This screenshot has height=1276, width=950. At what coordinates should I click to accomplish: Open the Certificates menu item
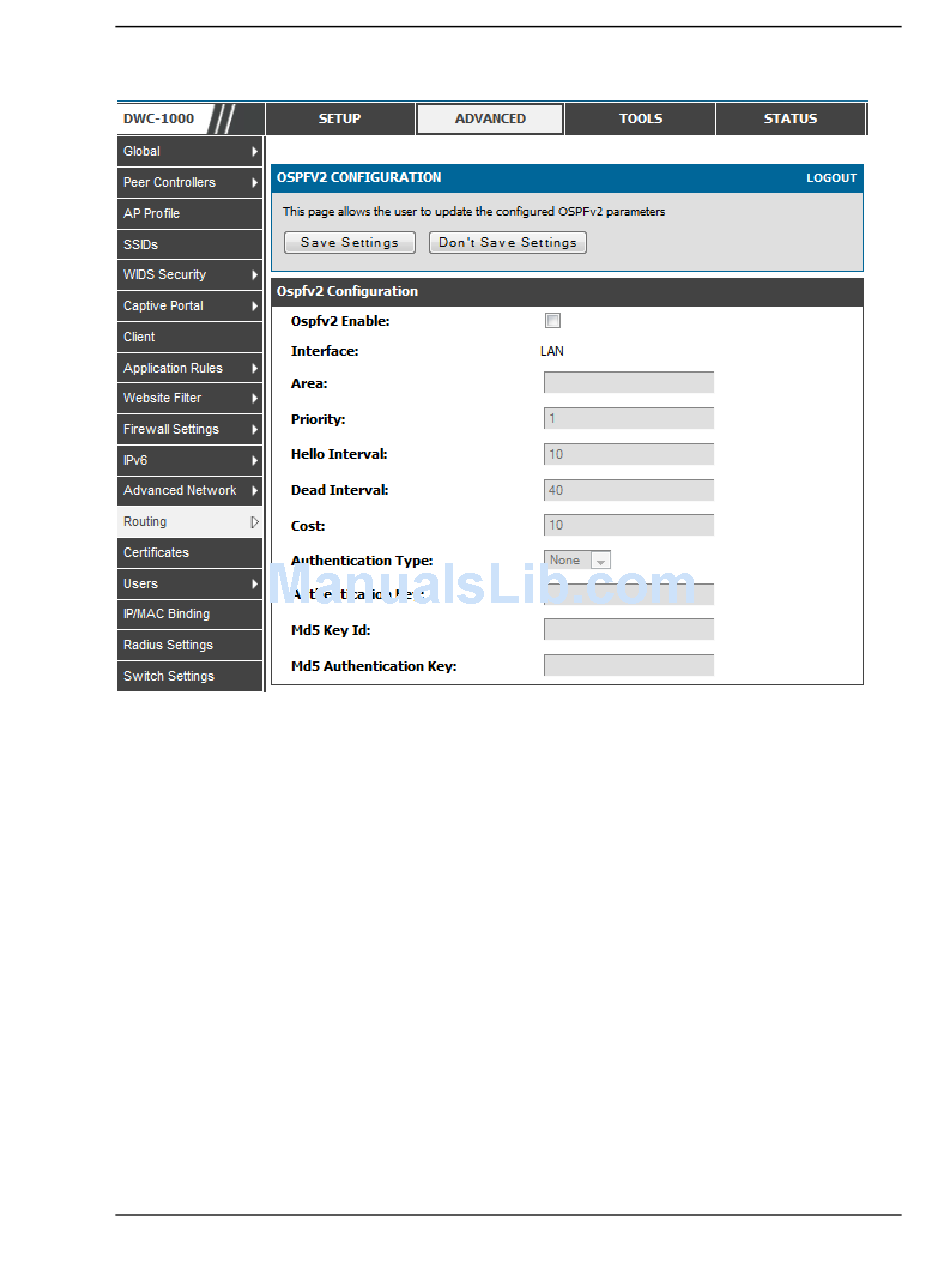coord(156,553)
